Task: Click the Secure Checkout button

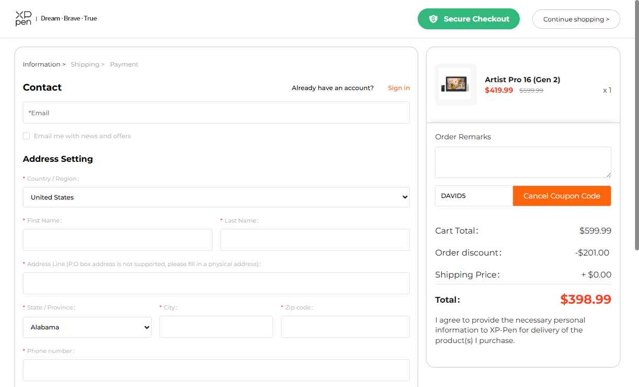Action: pos(469,19)
